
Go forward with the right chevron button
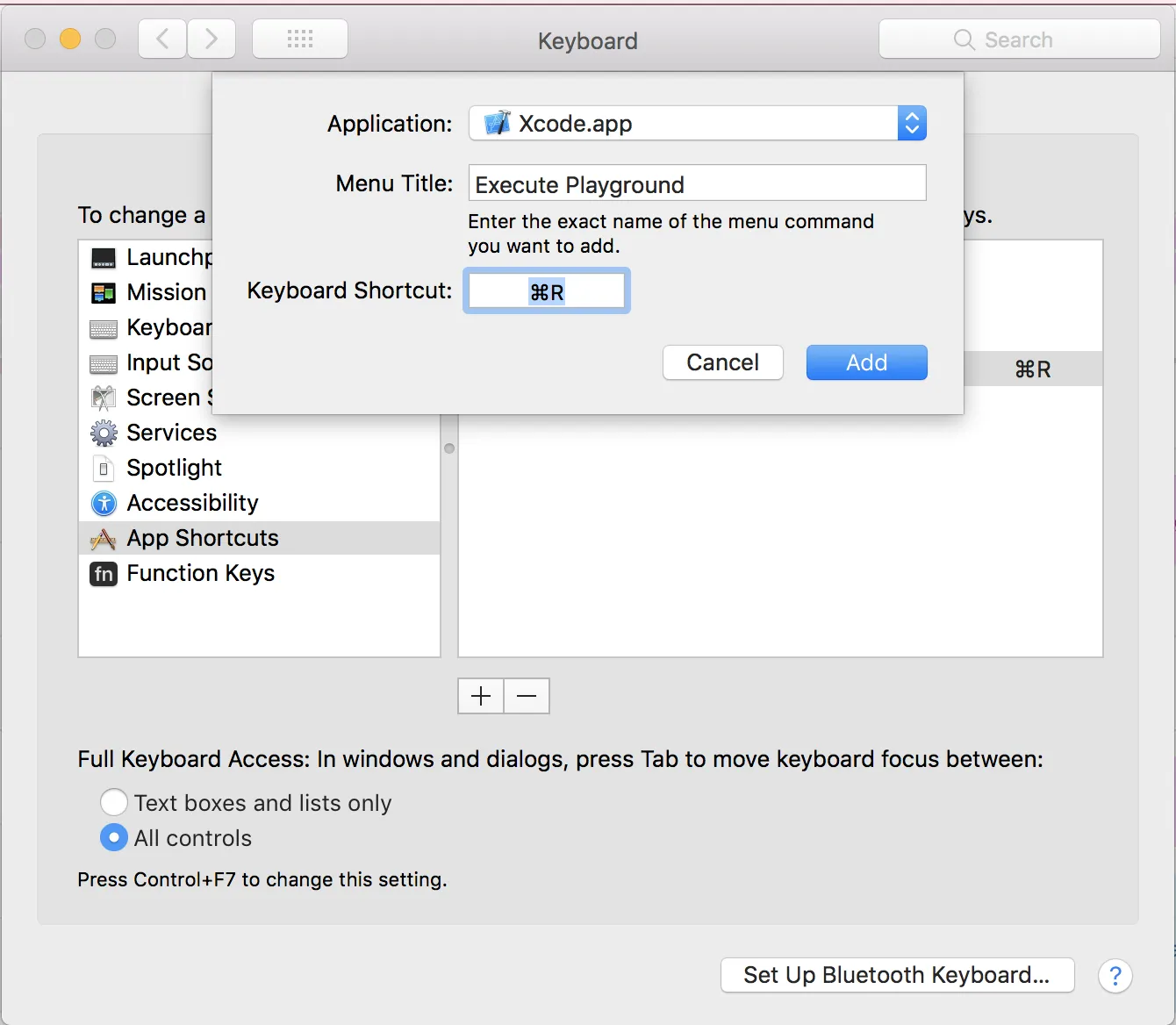coord(212,39)
